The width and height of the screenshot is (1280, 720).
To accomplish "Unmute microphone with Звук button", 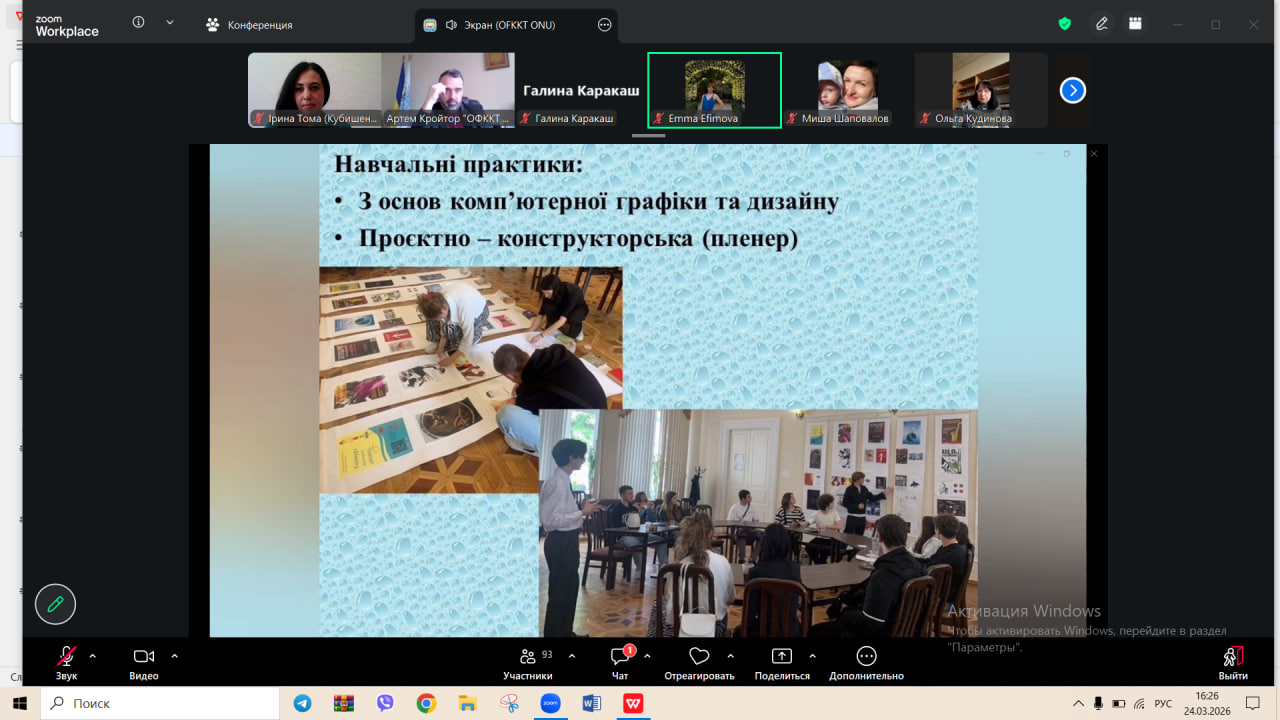I will 66,657.
